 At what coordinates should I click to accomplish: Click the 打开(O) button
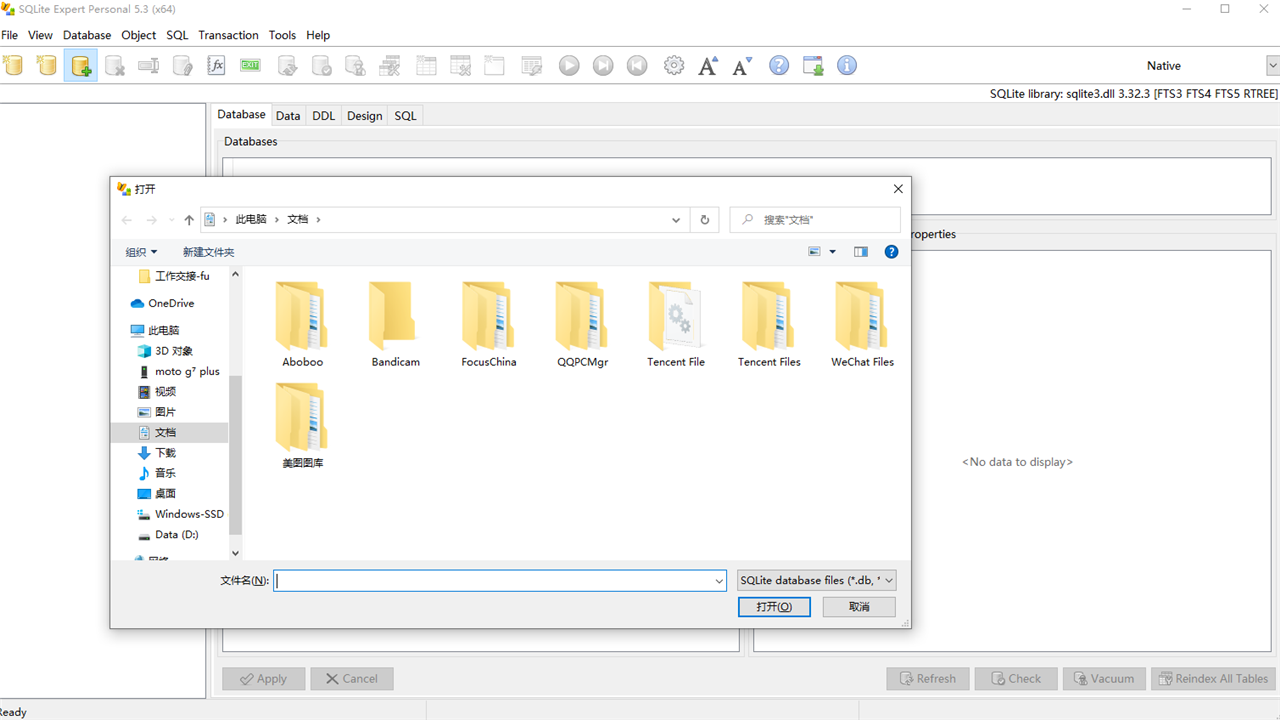(774, 606)
